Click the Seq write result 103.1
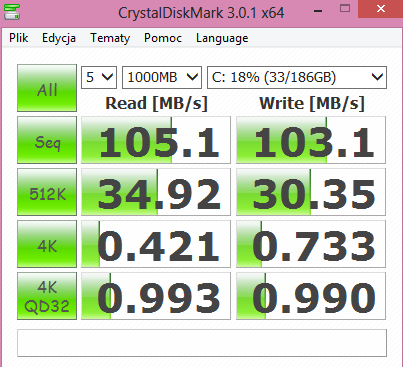Image resolution: width=403 pixels, height=367 pixels. click(311, 140)
